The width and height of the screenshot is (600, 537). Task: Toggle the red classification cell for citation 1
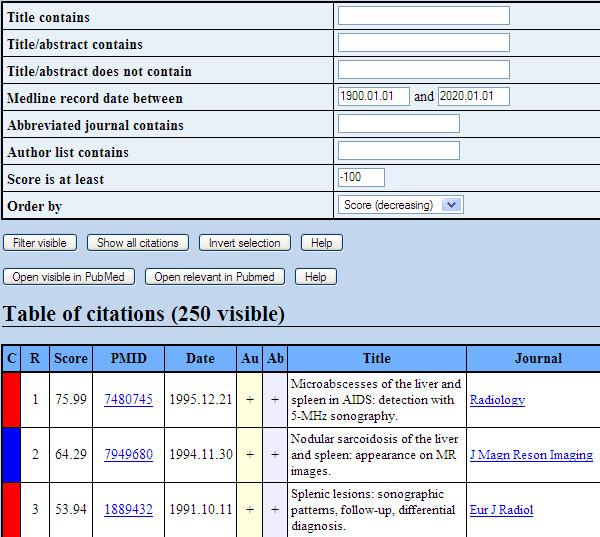pyautogui.click(x=12, y=399)
